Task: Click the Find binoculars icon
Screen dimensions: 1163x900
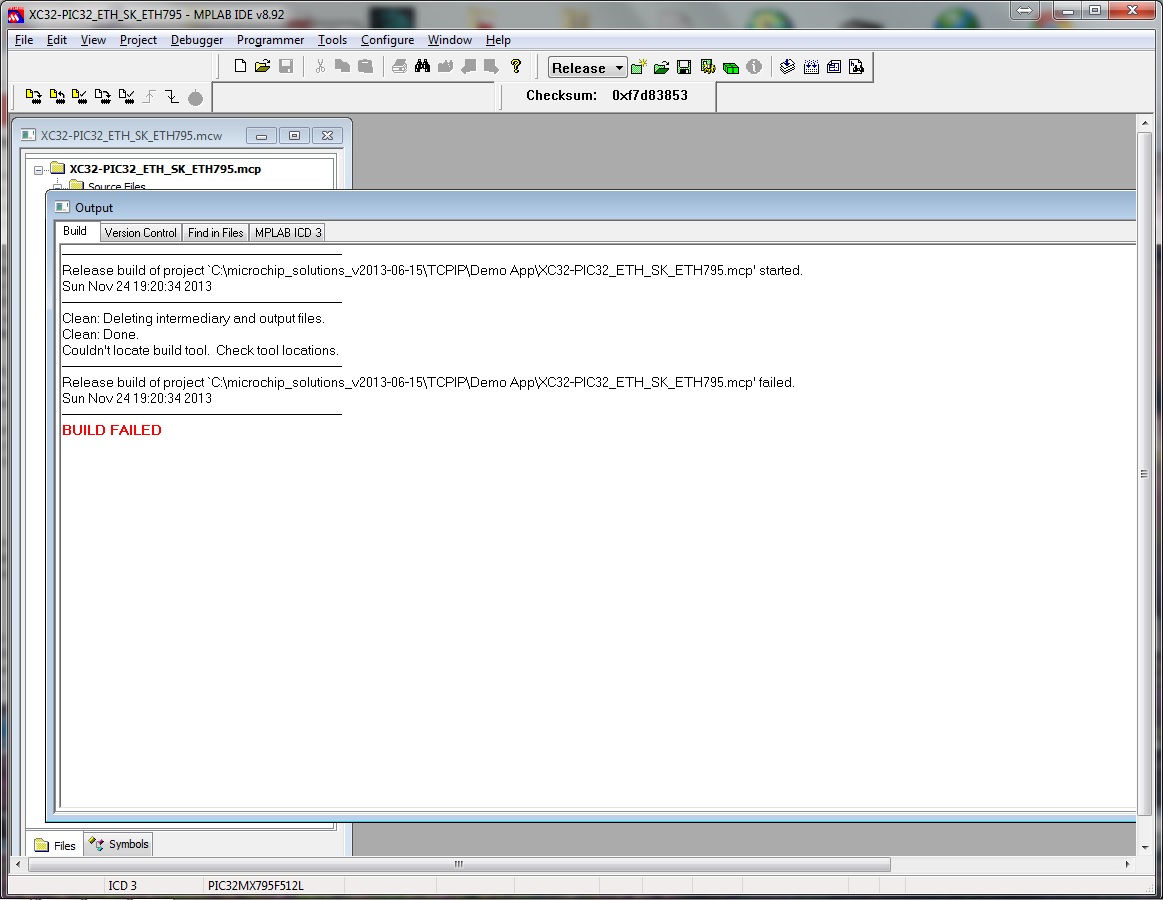Action: coord(422,66)
